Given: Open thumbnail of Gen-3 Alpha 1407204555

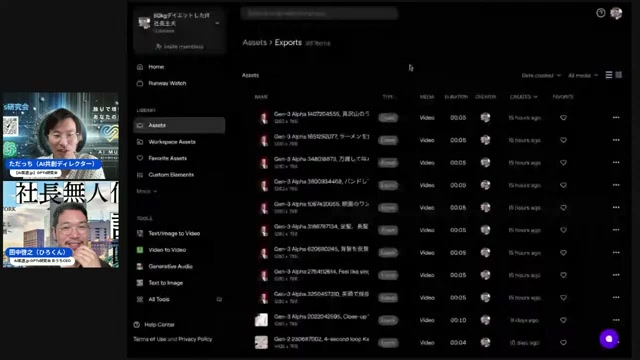Looking at the screenshot, I should pos(264,118).
